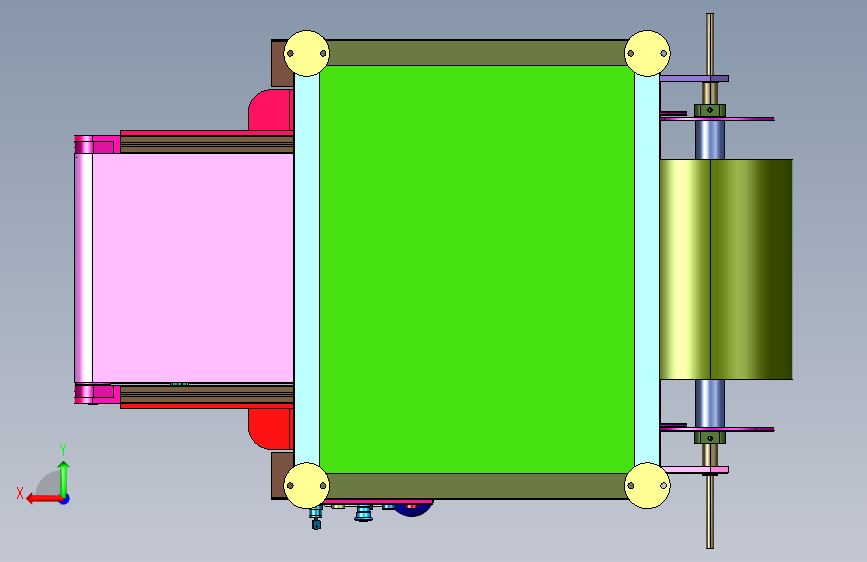Select the small blue fitting under the bottom-left disc
The image size is (867, 562).
click(316, 518)
